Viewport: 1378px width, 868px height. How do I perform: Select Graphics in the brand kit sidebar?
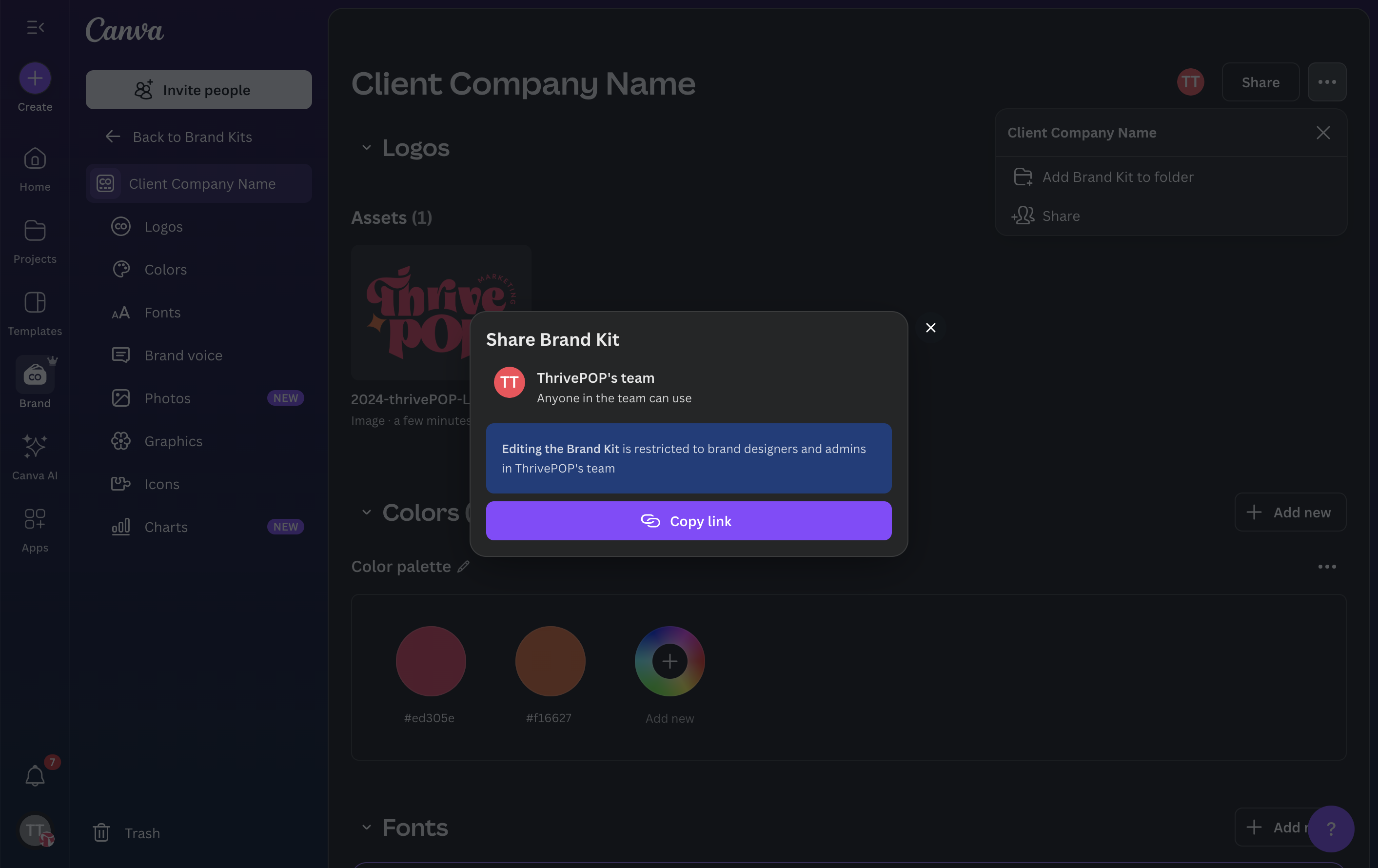198,441
